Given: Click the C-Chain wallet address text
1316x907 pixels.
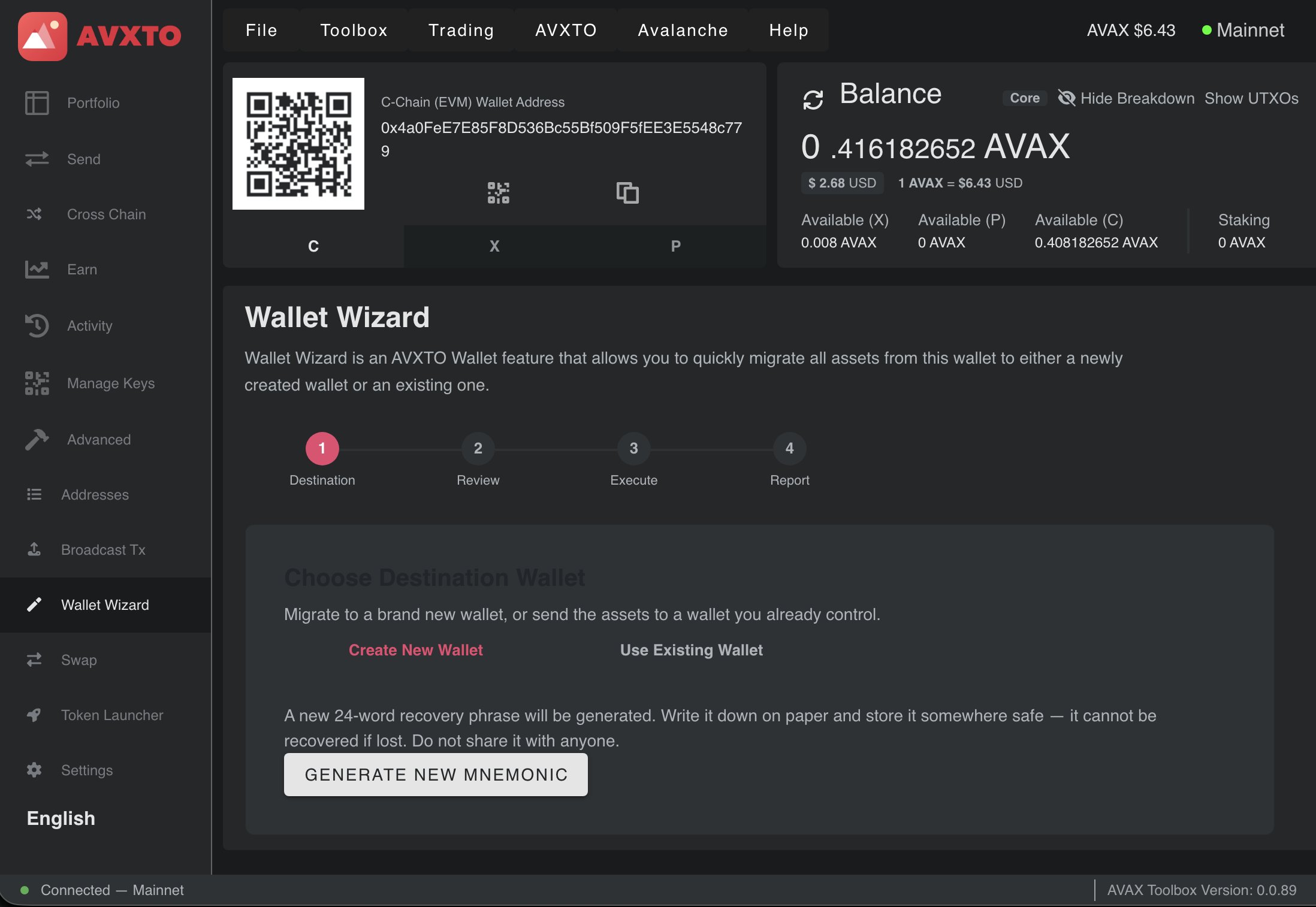Looking at the screenshot, I should click(x=562, y=139).
